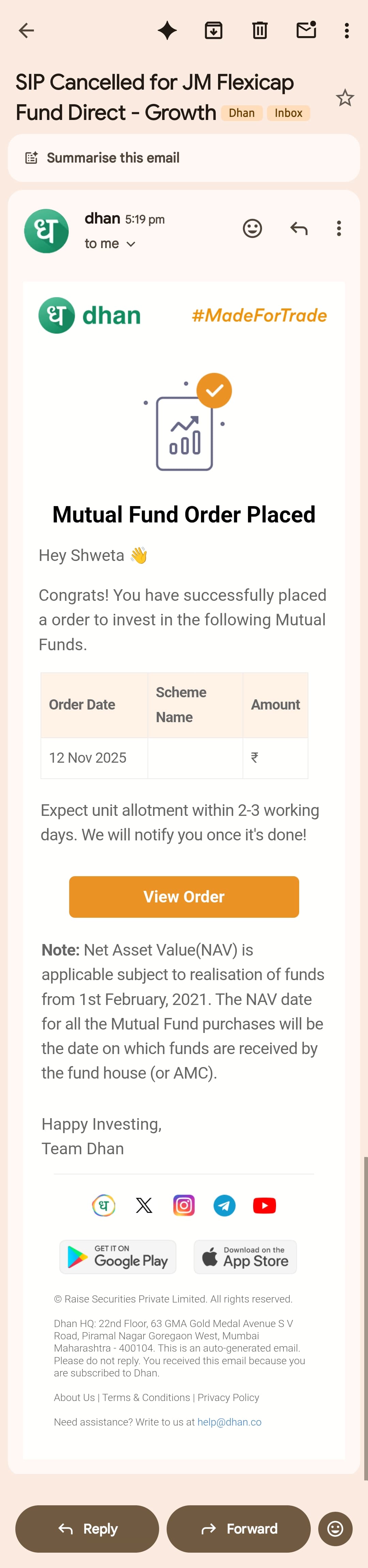Tap the Get it on Google Play badge
Screen dimensions: 368x1568
pyautogui.click(x=118, y=1257)
